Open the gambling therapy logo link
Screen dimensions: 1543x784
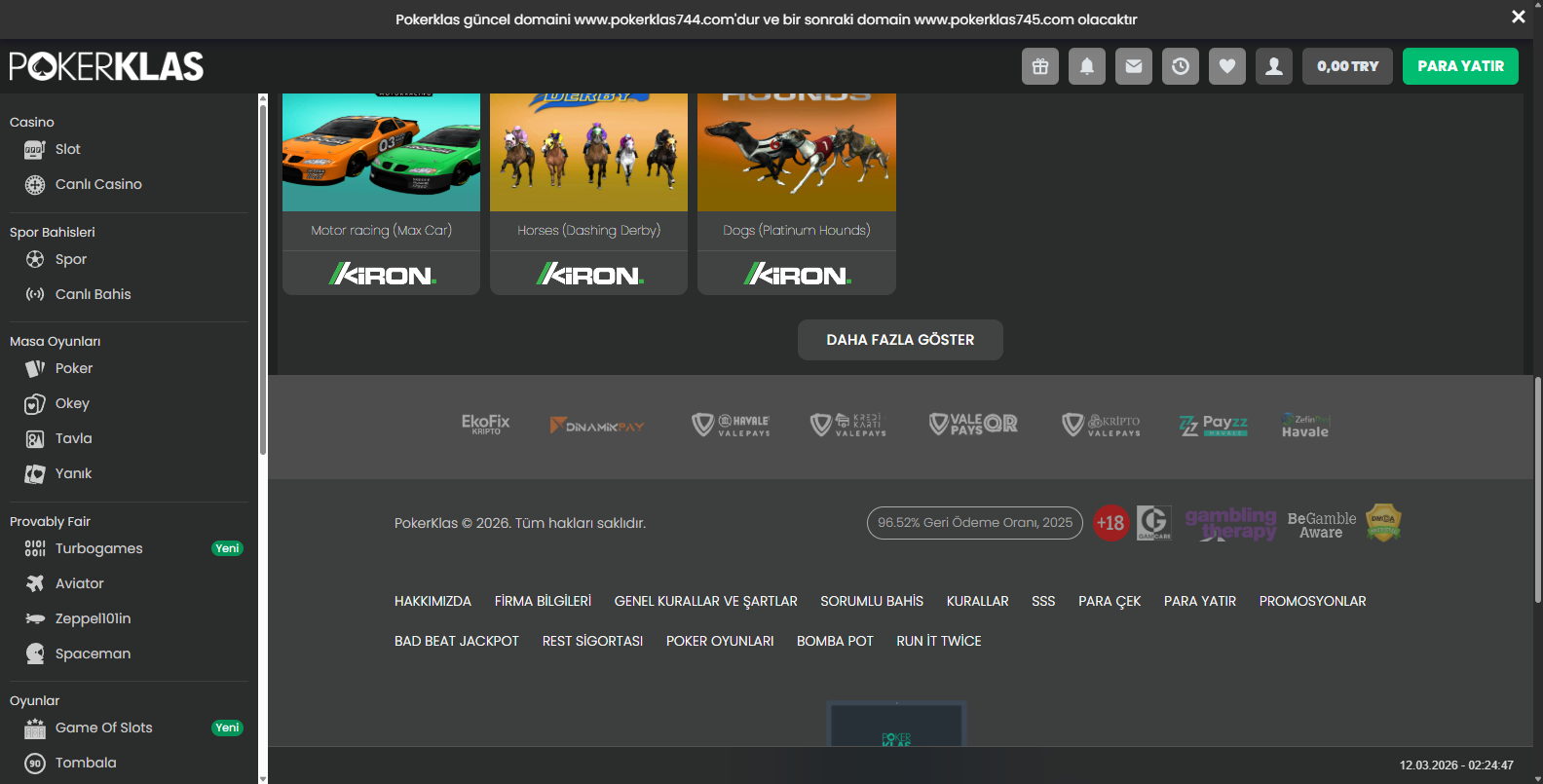[1230, 523]
